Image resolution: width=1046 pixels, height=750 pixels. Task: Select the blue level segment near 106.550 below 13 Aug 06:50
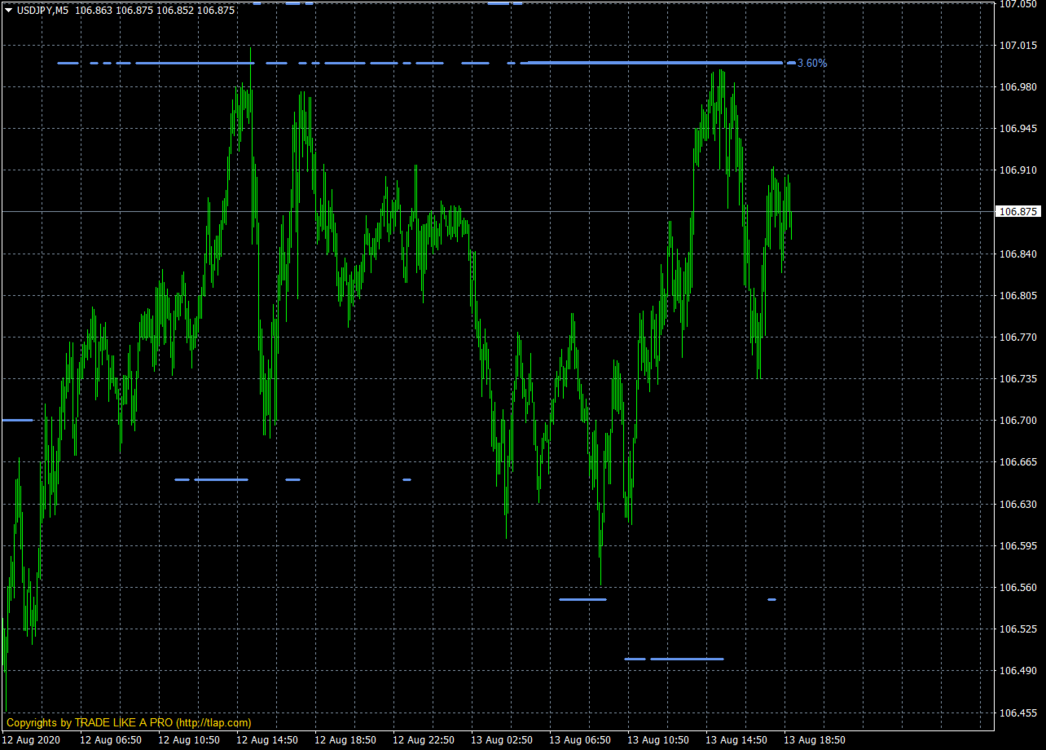click(583, 600)
